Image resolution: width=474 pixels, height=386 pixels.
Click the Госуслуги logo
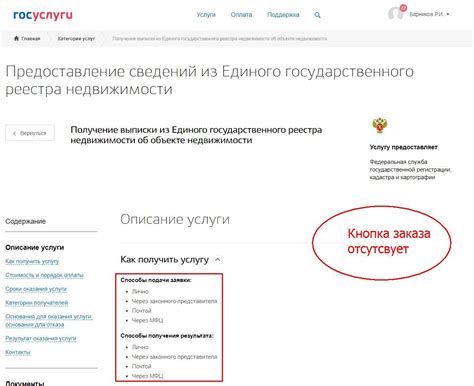43,15
